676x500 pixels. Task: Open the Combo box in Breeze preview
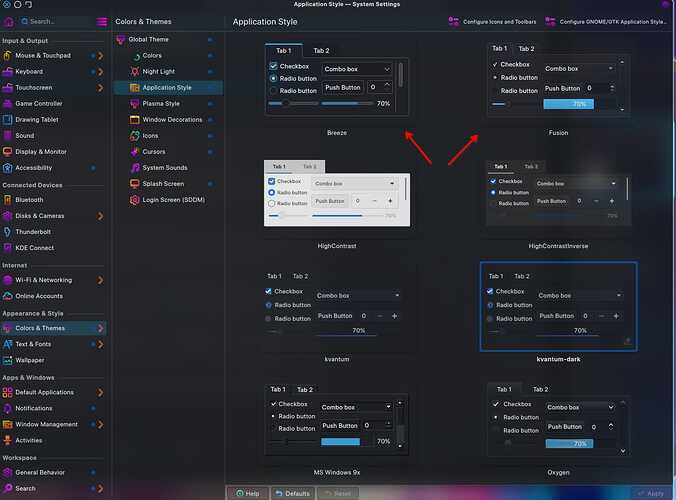[357, 69]
